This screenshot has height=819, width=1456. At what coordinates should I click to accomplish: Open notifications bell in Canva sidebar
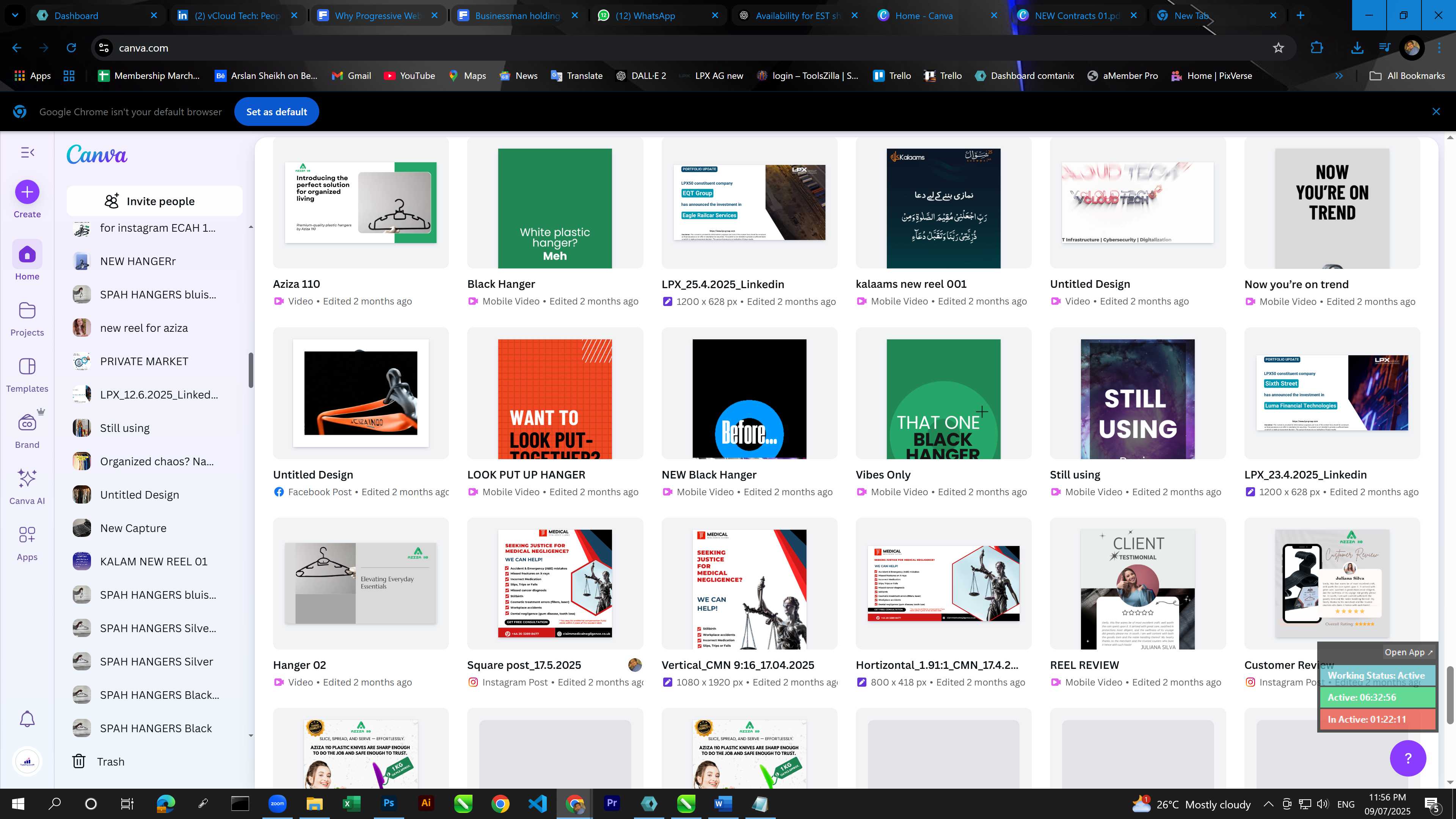pos(27,719)
